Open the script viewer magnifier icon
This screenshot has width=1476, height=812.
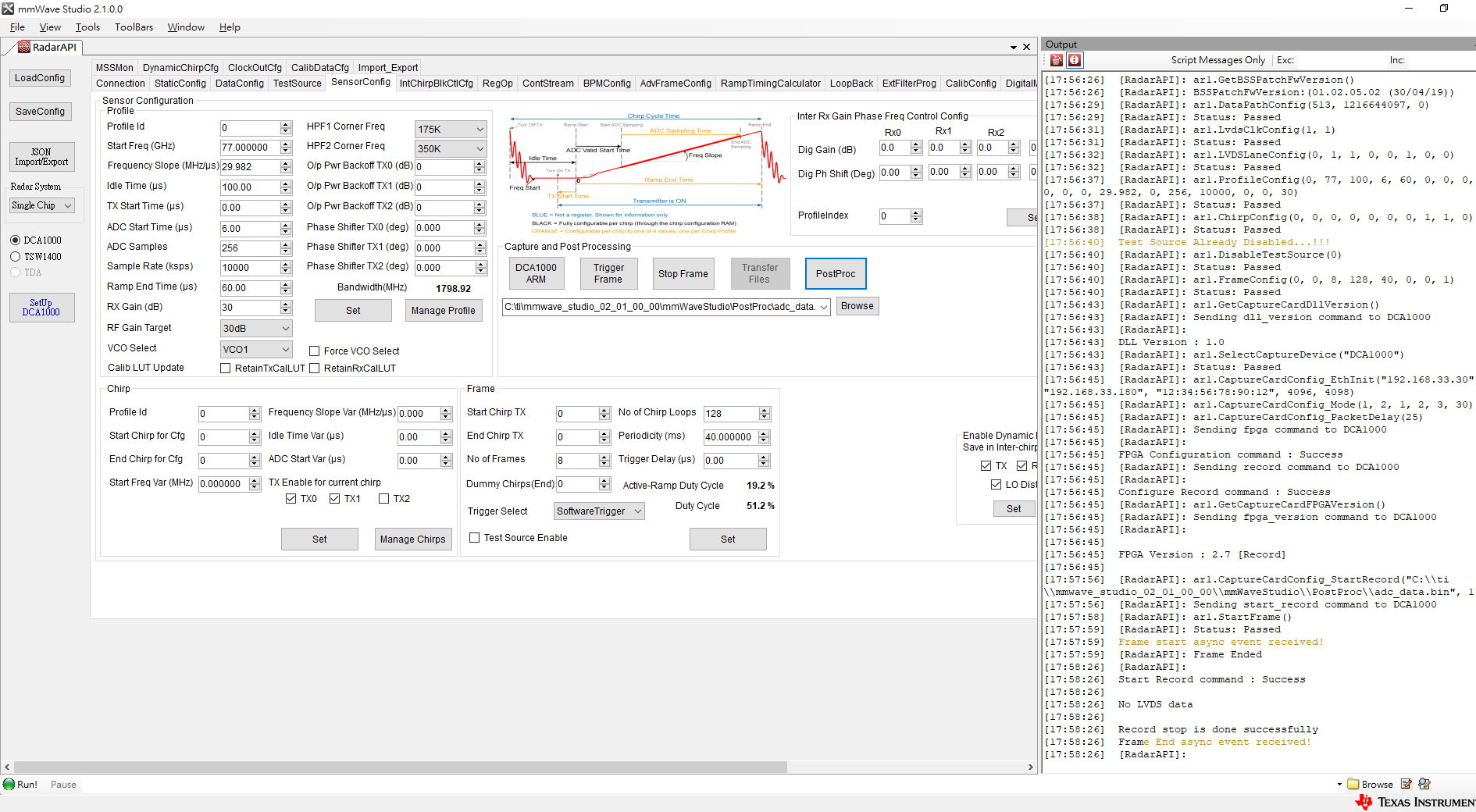click(1424, 784)
